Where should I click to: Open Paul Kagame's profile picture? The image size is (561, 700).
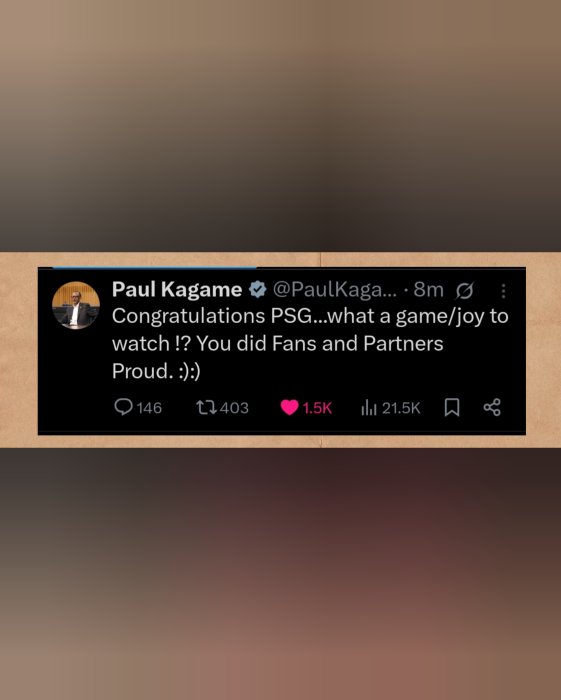pyautogui.click(x=76, y=305)
